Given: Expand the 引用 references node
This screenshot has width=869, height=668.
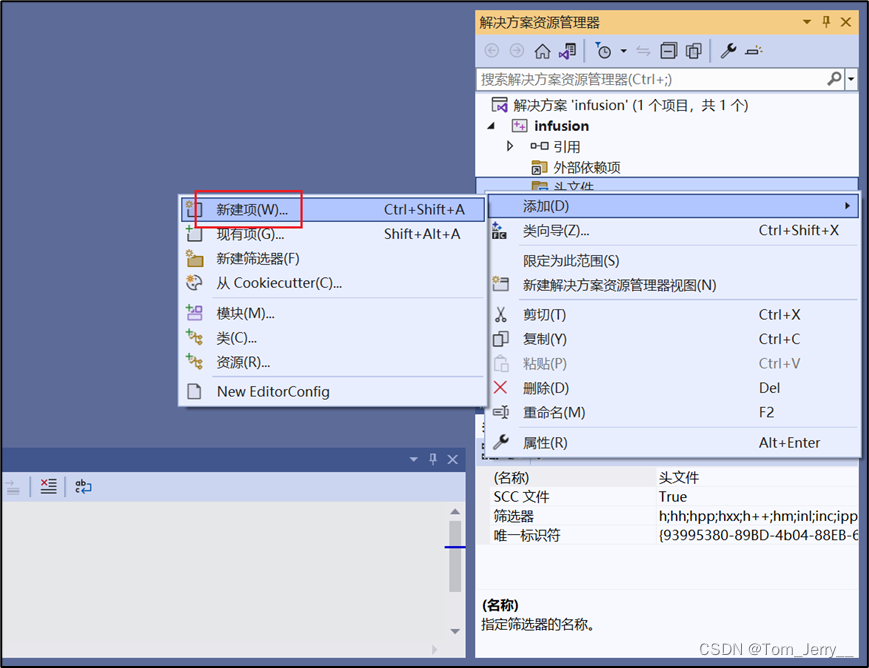Looking at the screenshot, I should tap(510, 146).
